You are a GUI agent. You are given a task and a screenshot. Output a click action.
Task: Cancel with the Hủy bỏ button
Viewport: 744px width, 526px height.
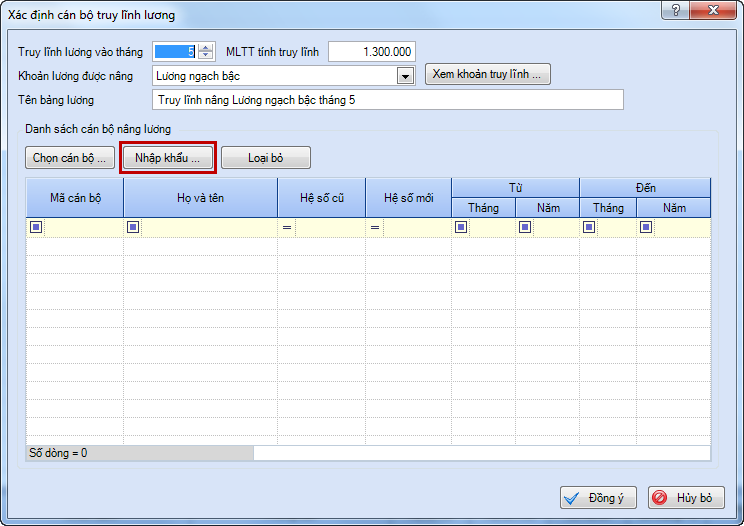coord(686,498)
